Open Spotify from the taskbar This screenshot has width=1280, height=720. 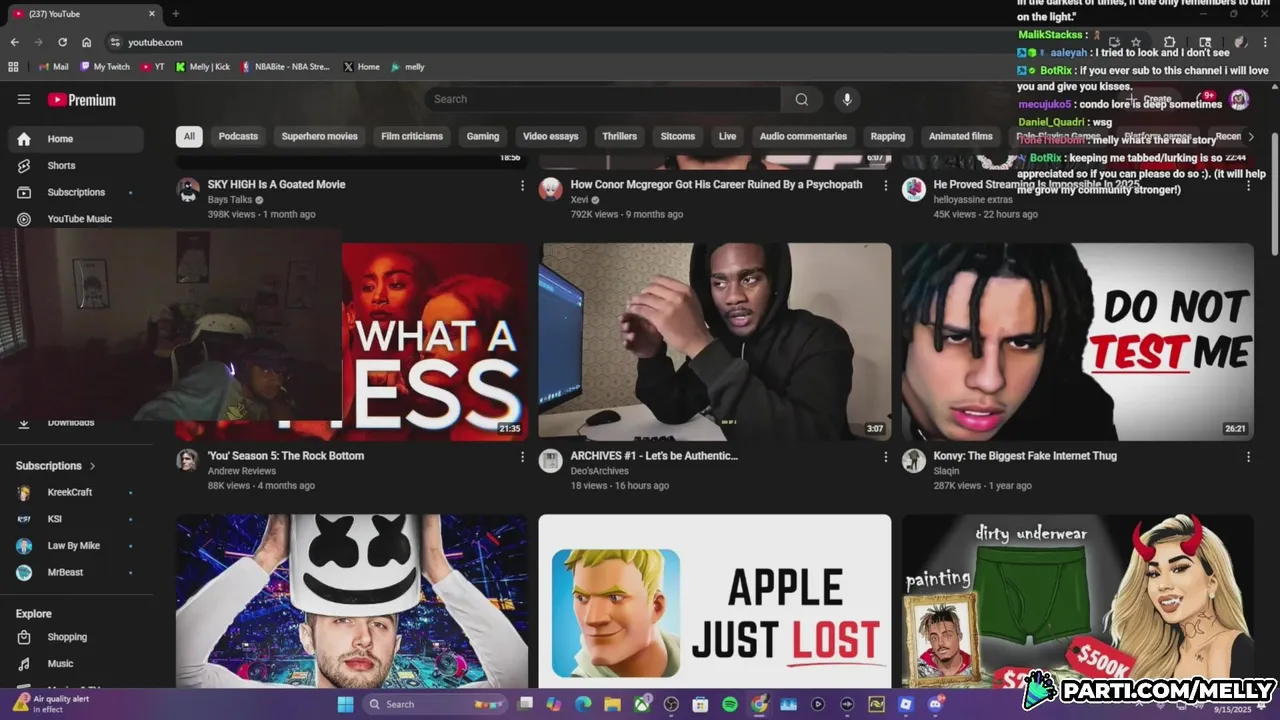click(730, 704)
